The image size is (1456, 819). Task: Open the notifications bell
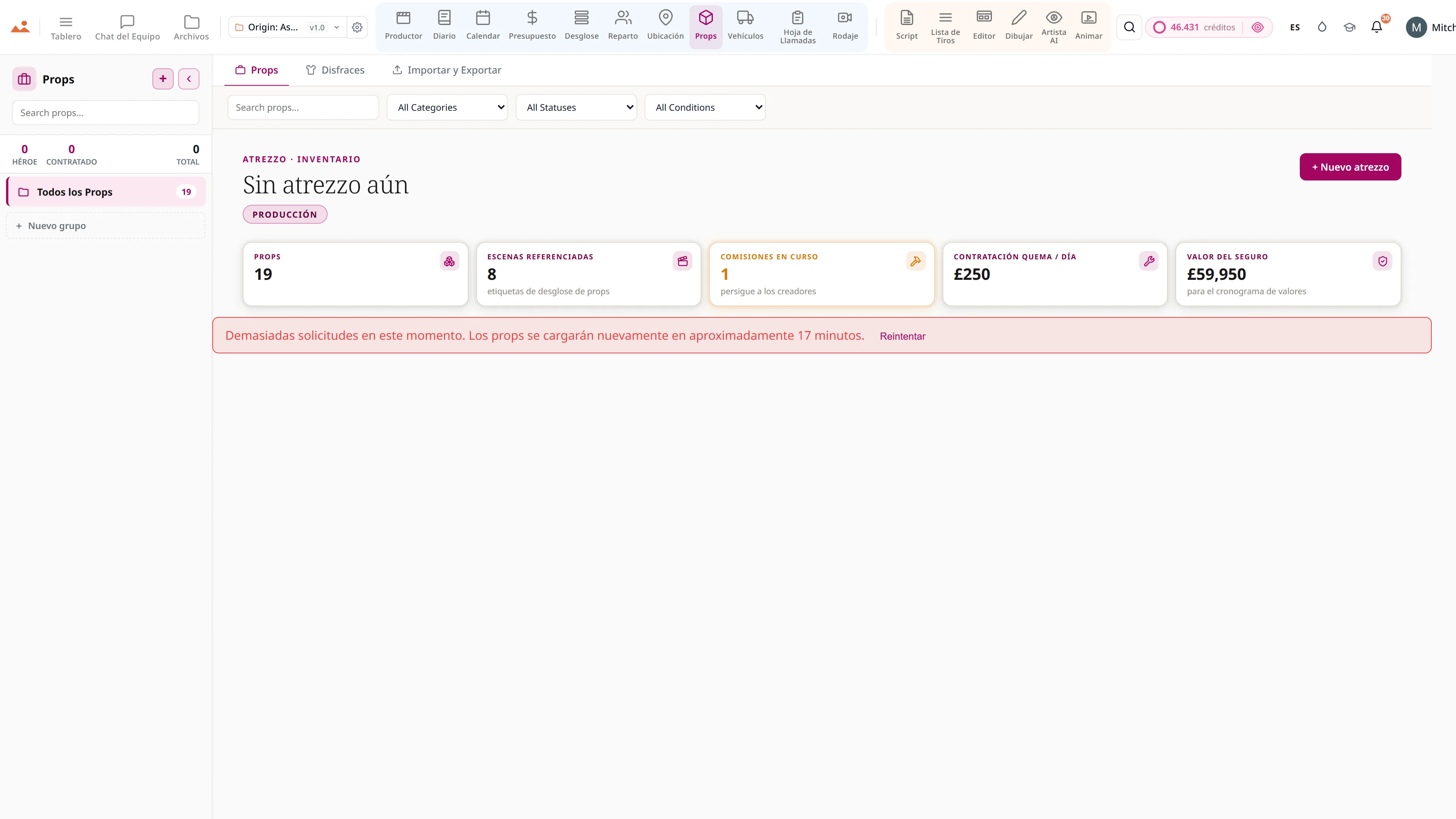pyautogui.click(x=1376, y=27)
